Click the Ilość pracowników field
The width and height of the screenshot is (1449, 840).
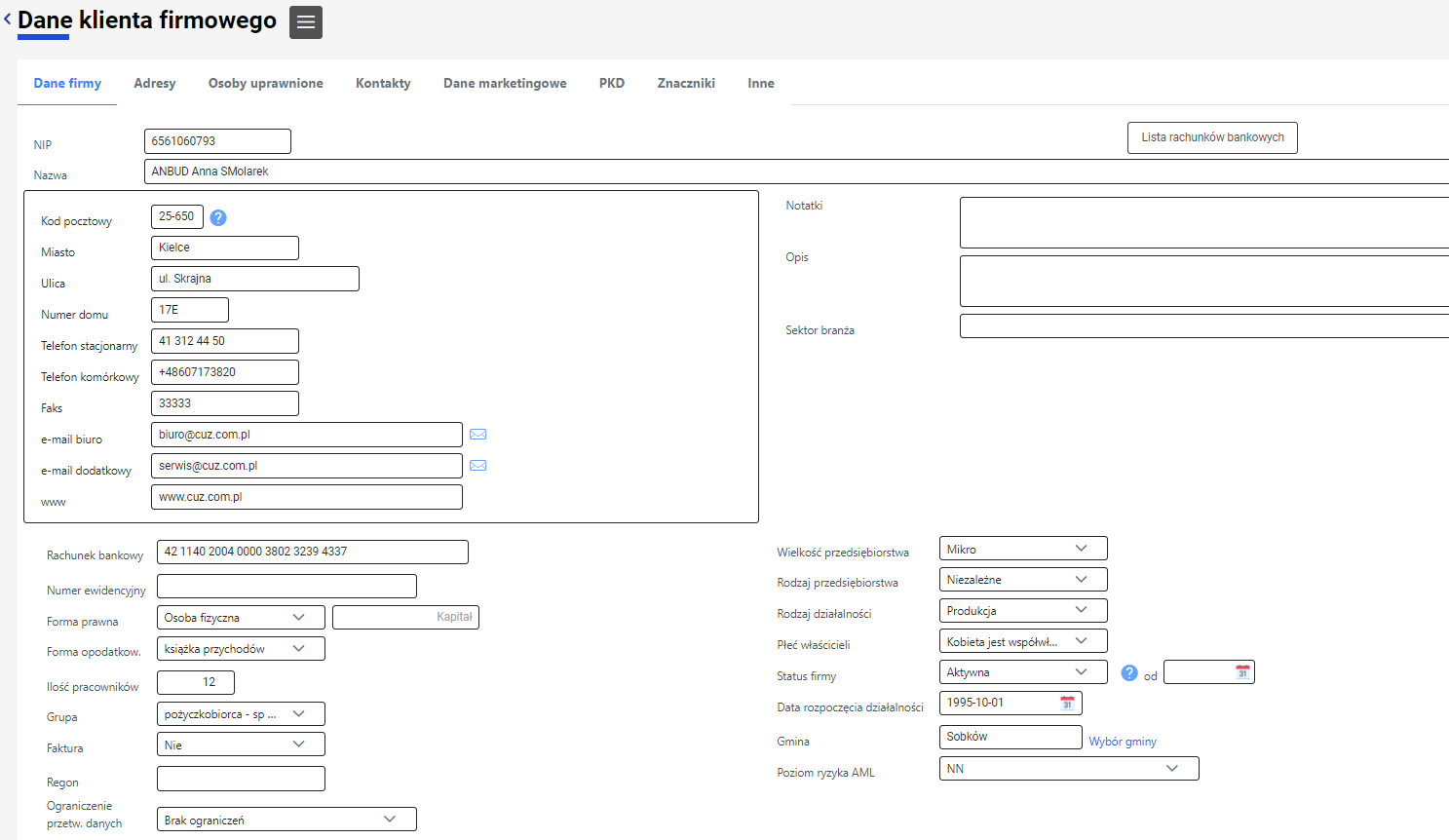(x=196, y=682)
